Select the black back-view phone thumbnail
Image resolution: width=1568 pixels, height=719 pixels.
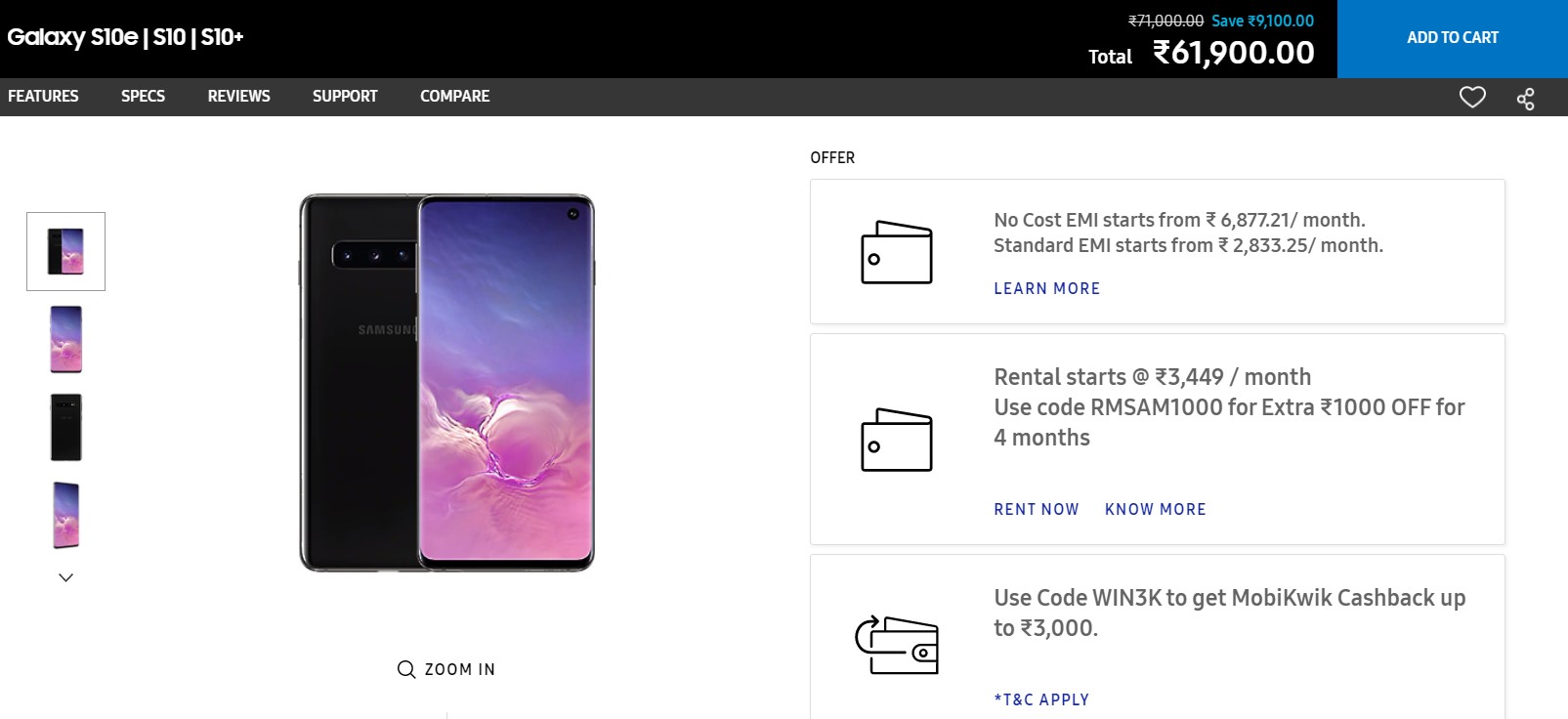[65, 427]
